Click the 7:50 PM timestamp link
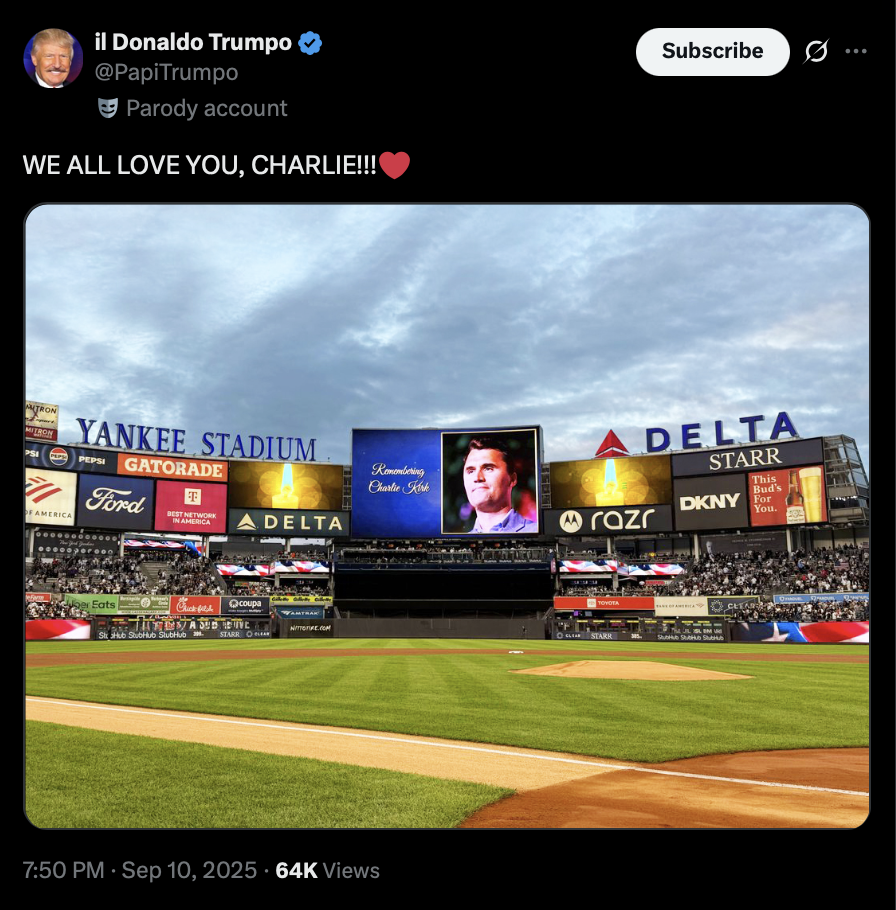Viewport: 896px width, 910px height. (63, 871)
